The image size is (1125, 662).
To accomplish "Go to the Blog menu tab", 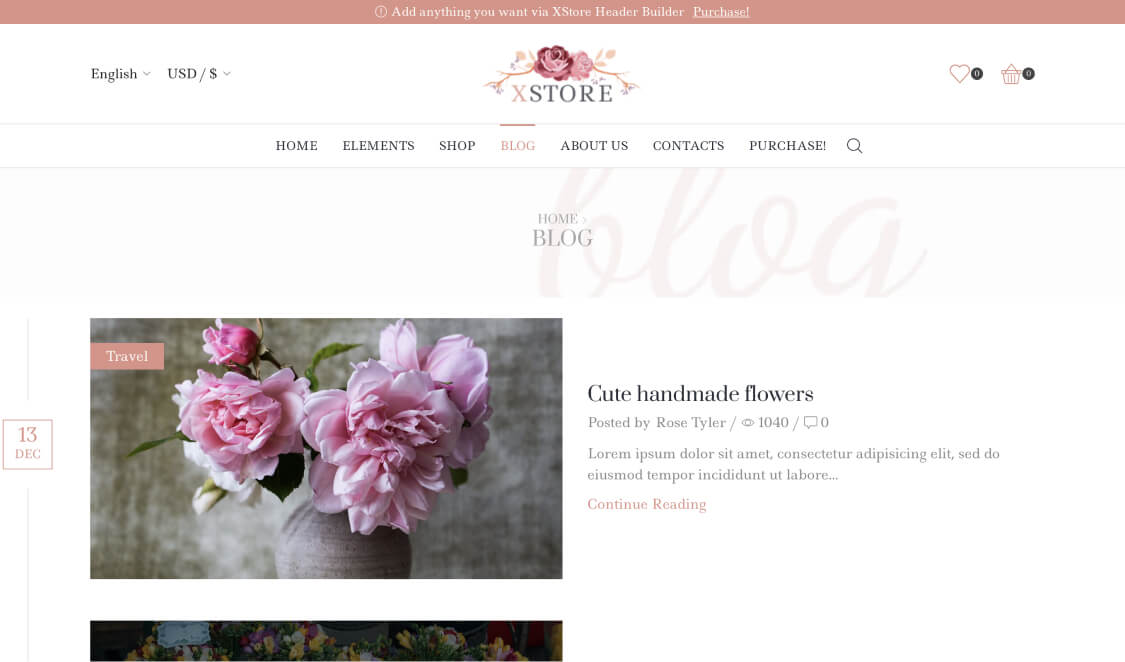I will pyautogui.click(x=517, y=146).
